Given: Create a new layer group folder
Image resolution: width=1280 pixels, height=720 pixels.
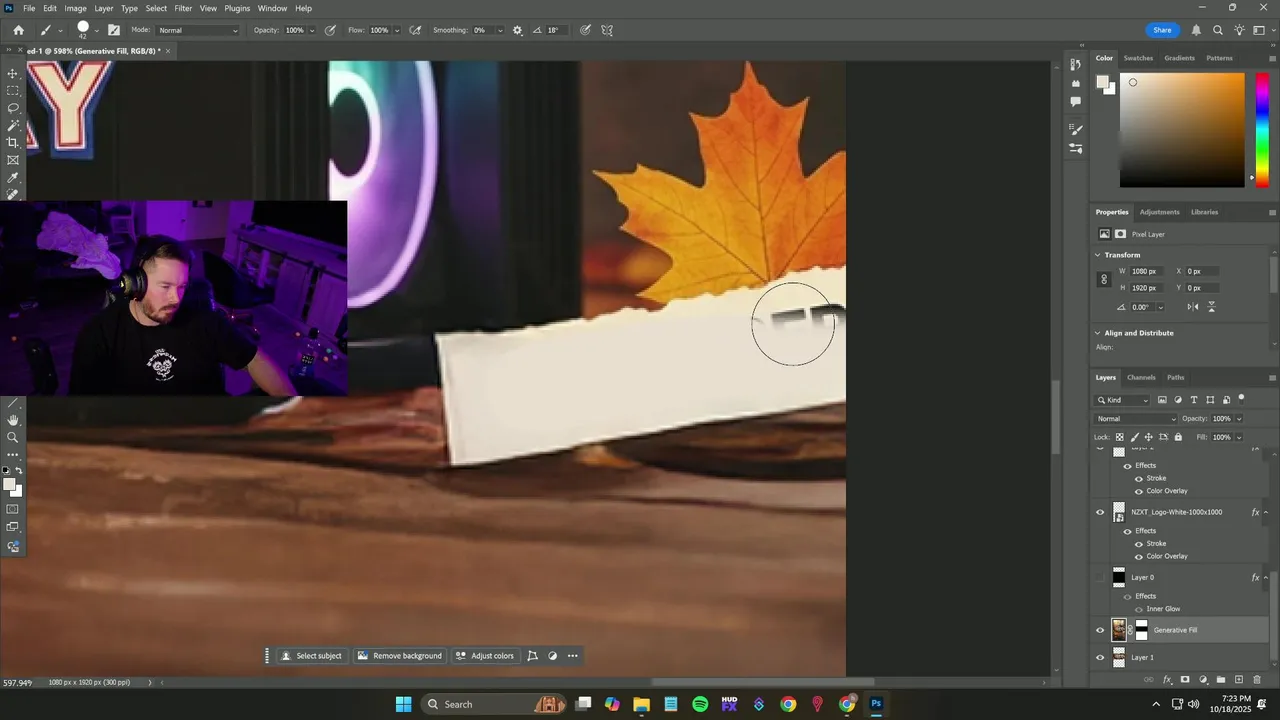Looking at the screenshot, I should pyautogui.click(x=1221, y=680).
